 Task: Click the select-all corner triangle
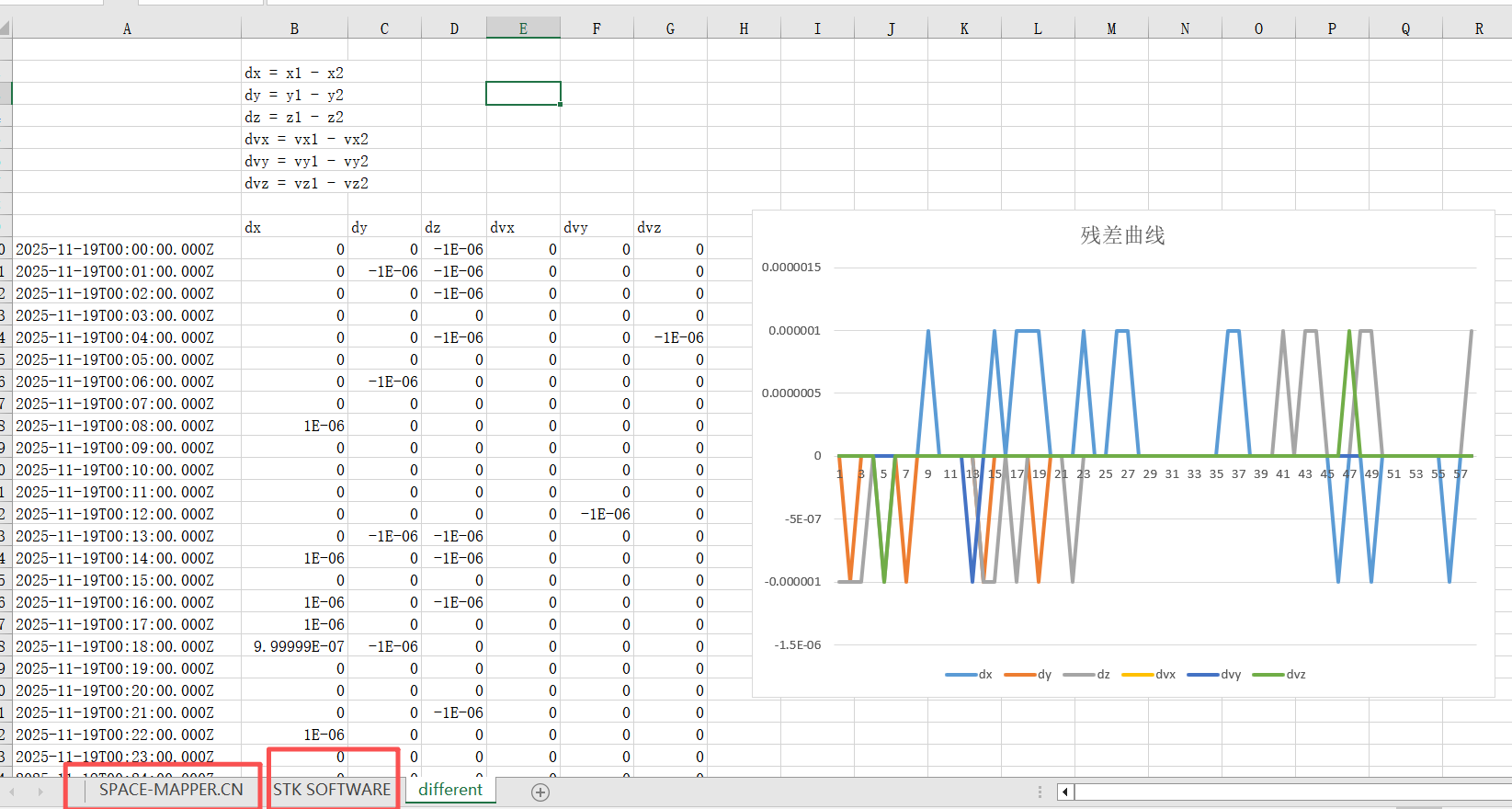point(5,28)
